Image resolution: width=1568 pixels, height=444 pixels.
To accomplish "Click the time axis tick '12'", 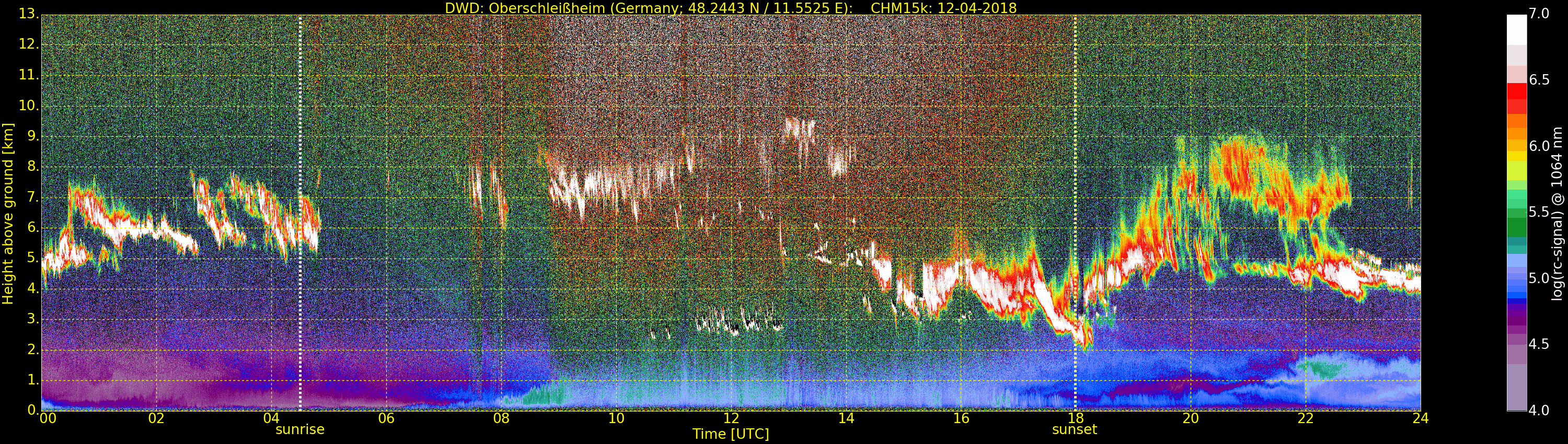I will point(731,418).
